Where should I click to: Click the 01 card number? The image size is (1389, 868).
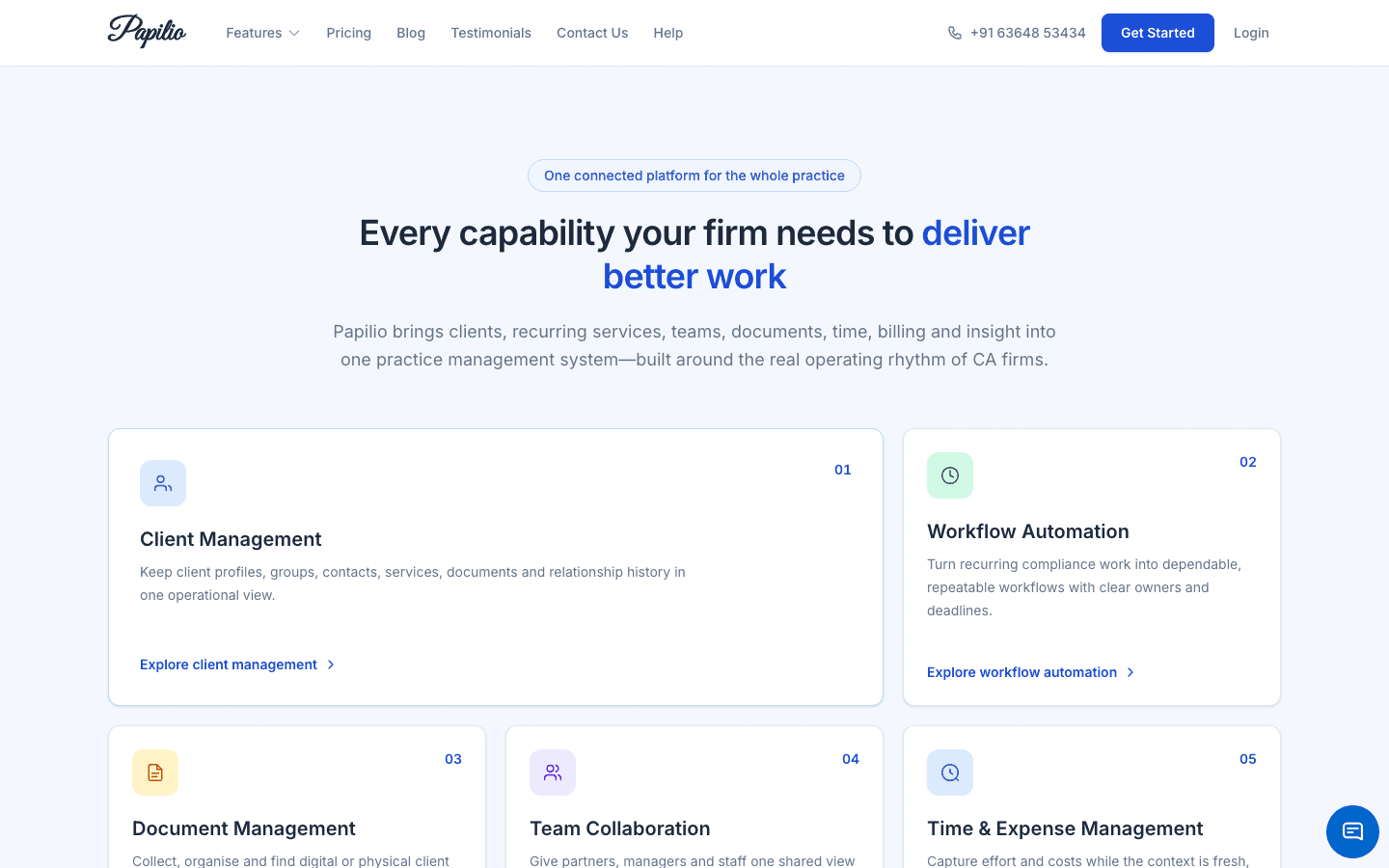coord(843,470)
